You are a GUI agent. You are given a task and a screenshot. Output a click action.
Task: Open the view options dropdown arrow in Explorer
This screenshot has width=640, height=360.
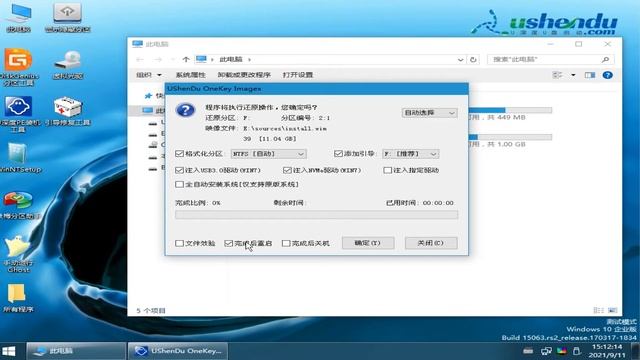[573, 75]
